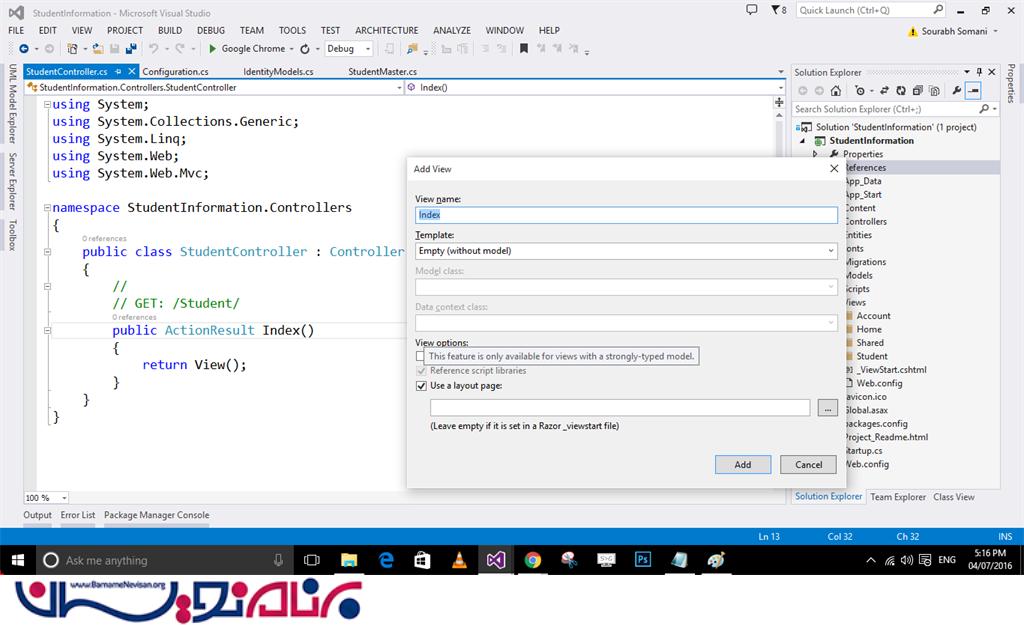This screenshot has width=1024, height=625.
Task: Open VLC from the Windows taskbar
Action: point(459,560)
